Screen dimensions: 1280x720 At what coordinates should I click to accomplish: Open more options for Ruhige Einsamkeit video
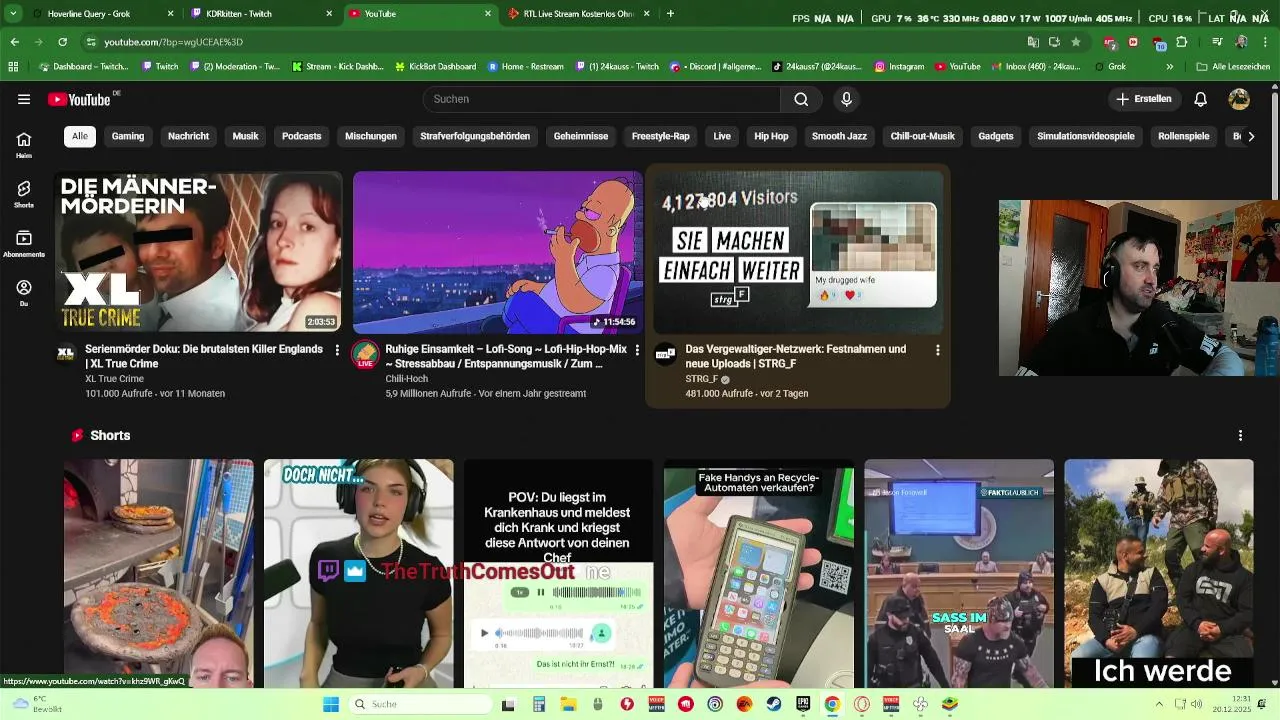(x=637, y=350)
